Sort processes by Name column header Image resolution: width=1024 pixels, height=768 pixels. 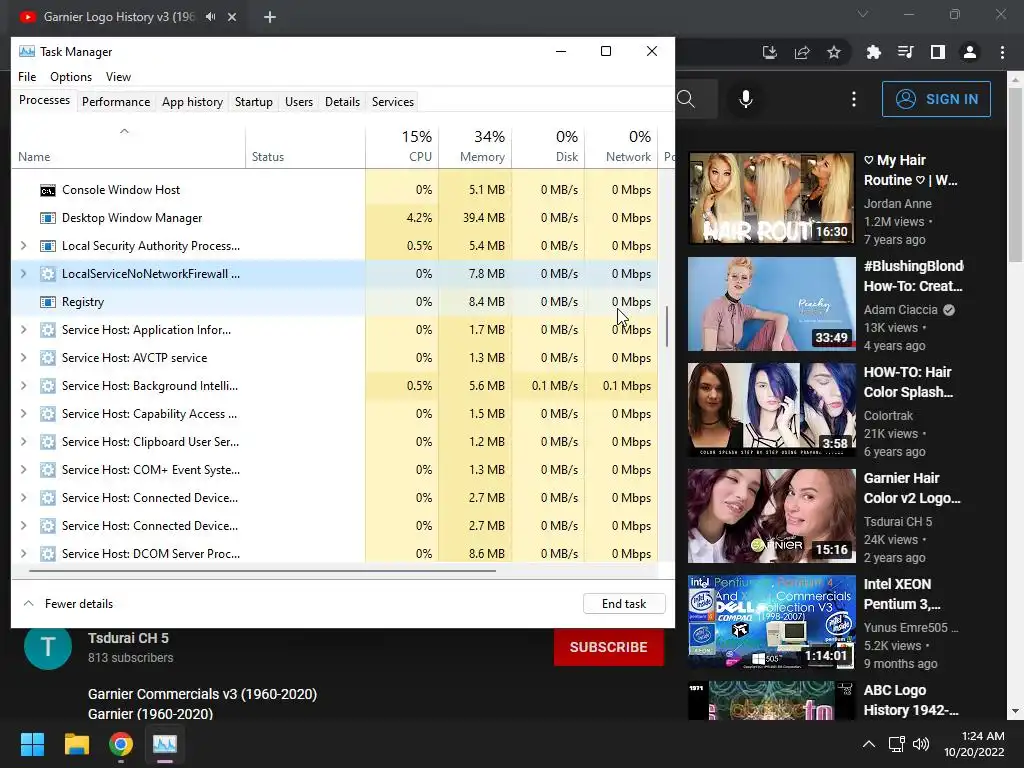pyautogui.click(x=128, y=147)
